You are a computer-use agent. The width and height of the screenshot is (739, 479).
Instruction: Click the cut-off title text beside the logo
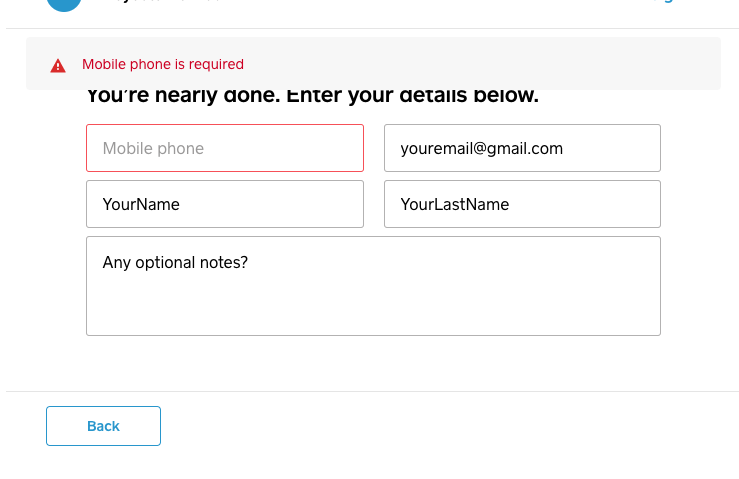pyautogui.click(x=160, y=2)
